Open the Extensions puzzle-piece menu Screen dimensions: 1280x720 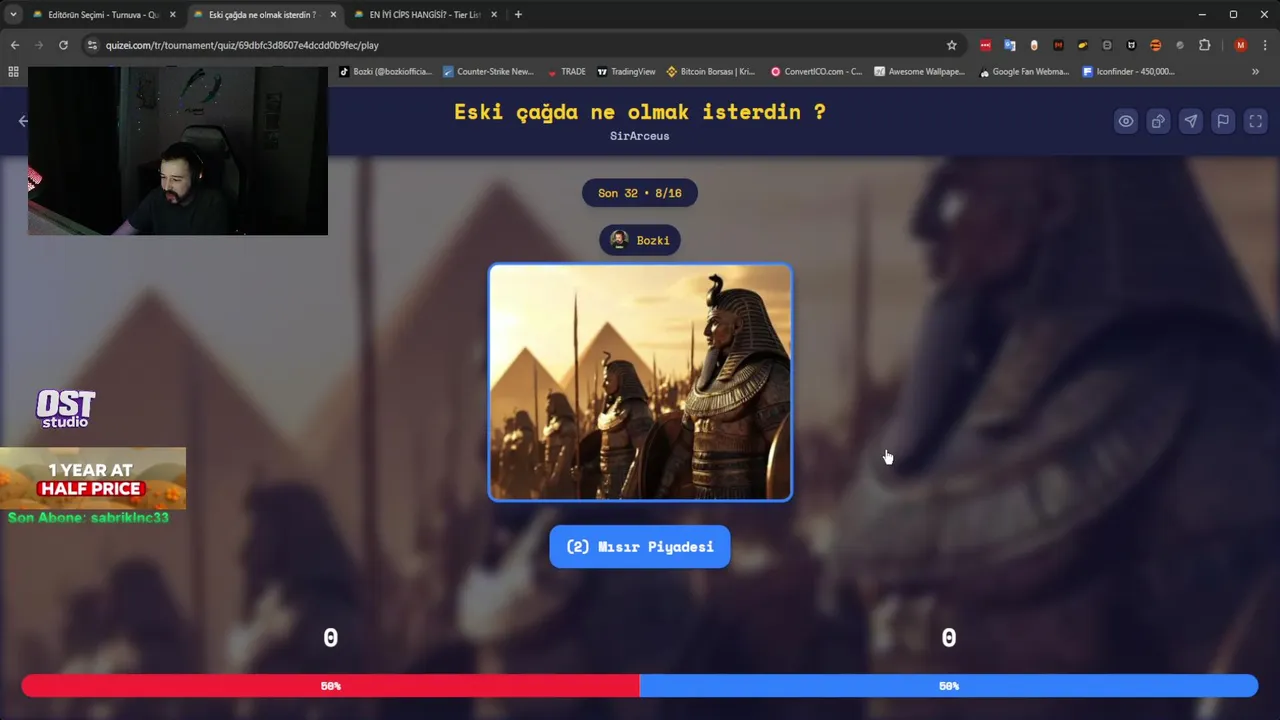point(1204,45)
